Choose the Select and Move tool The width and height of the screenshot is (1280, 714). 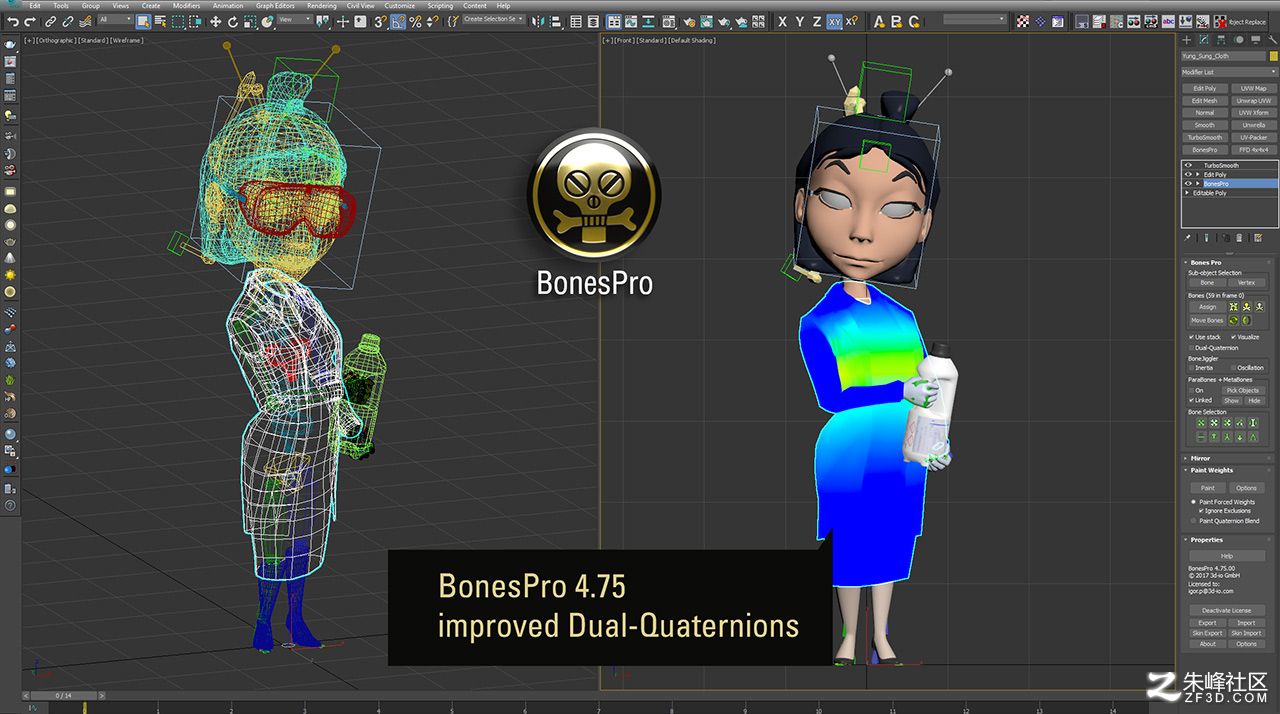pyautogui.click(x=215, y=21)
